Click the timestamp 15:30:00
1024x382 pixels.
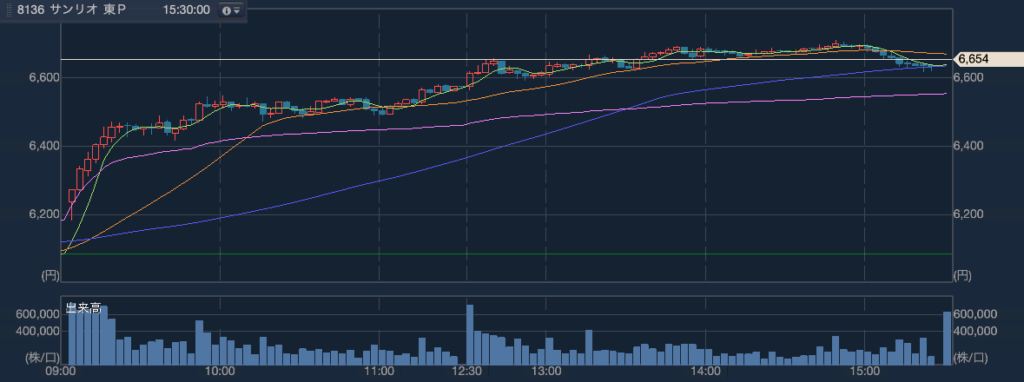click(186, 10)
